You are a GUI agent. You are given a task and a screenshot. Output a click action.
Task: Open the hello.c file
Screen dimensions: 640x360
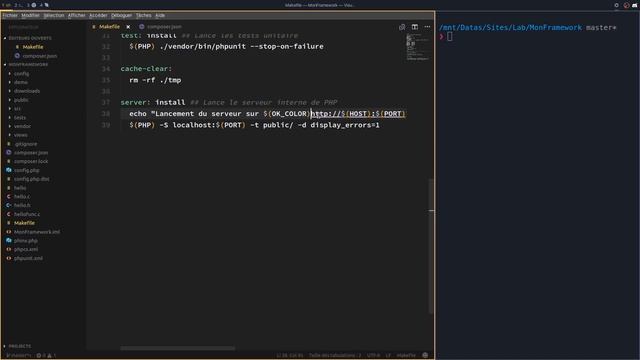point(22,197)
